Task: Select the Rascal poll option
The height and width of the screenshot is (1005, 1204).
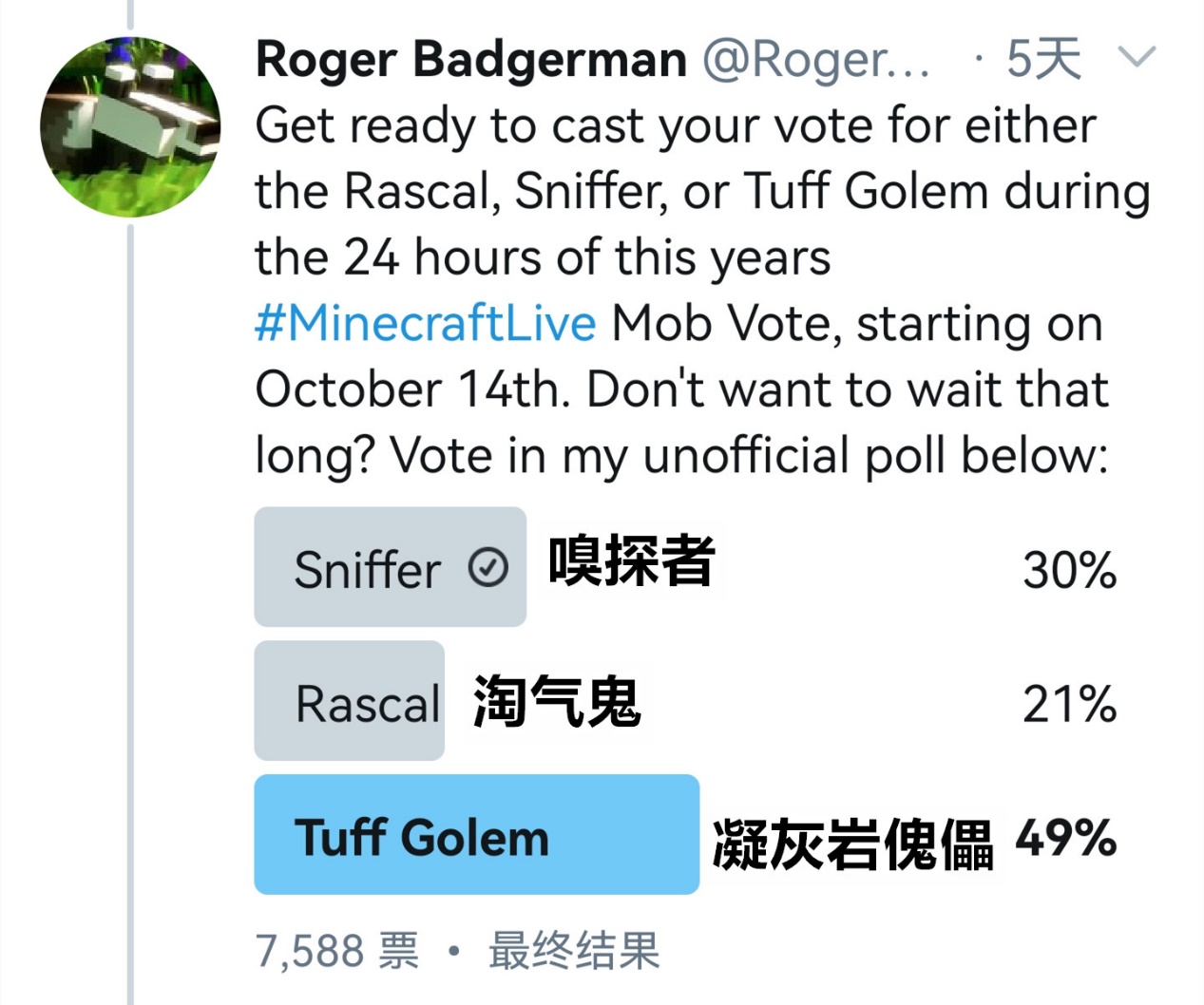Action: pos(350,701)
